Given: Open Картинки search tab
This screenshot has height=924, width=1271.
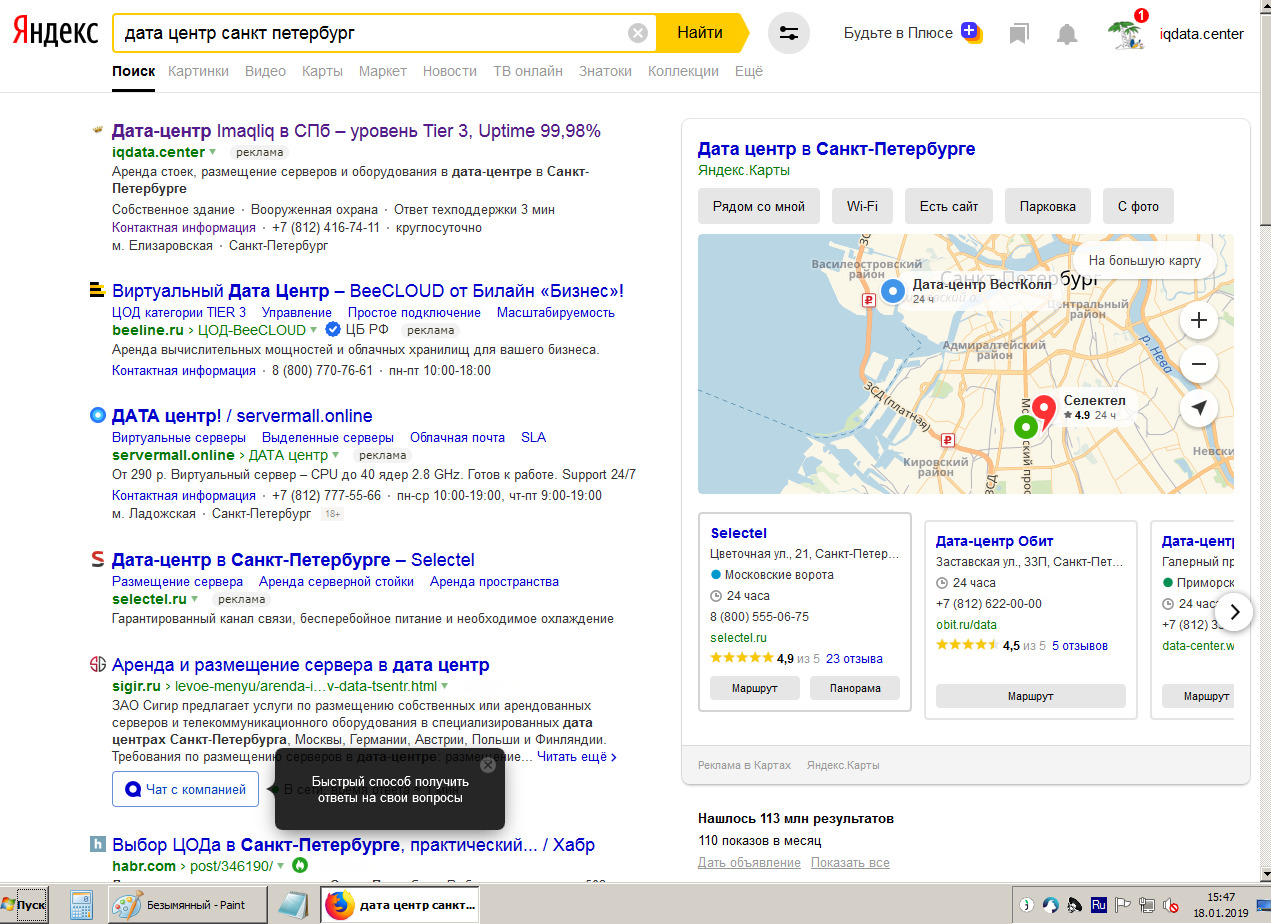Looking at the screenshot, I should [x=199, y=71].
